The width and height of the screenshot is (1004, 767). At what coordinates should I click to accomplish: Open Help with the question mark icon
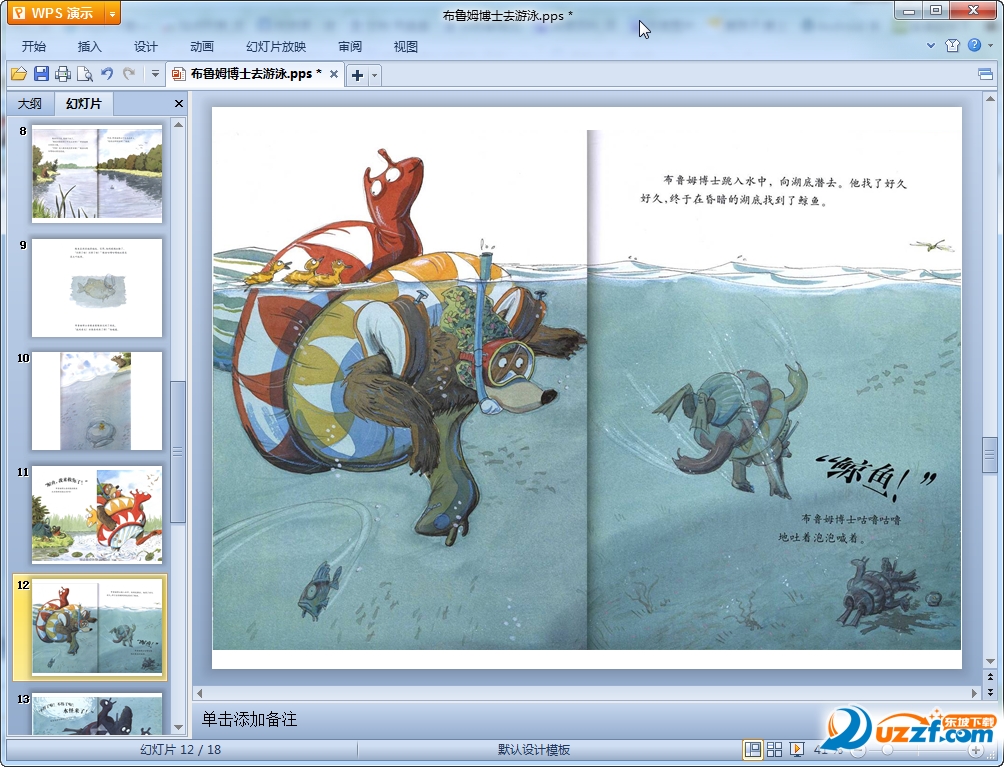[974, 45]
